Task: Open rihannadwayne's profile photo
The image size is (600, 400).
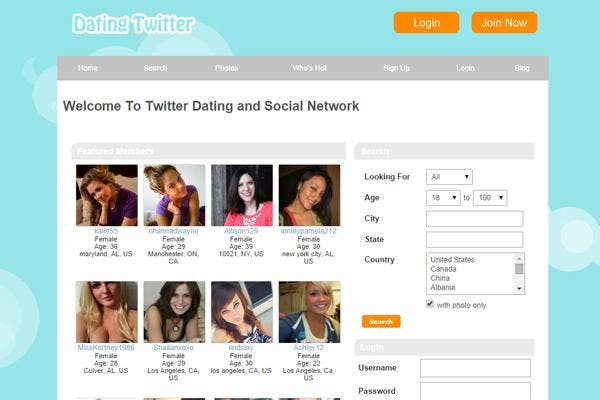Action: [174, 195]
